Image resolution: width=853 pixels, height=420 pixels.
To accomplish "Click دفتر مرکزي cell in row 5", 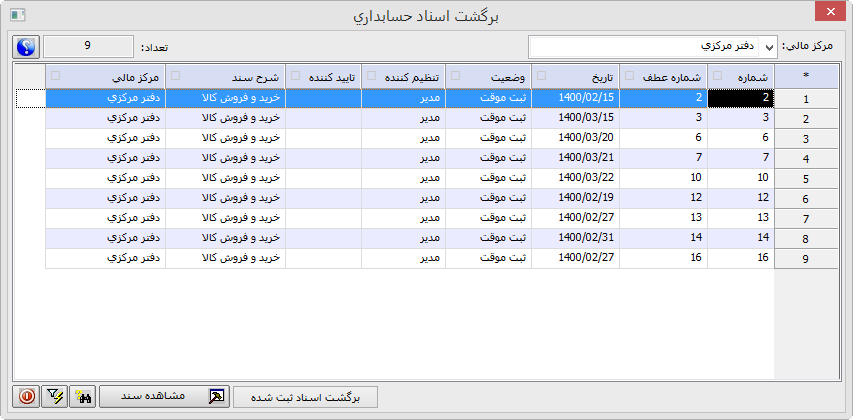I will click(106, 178).
